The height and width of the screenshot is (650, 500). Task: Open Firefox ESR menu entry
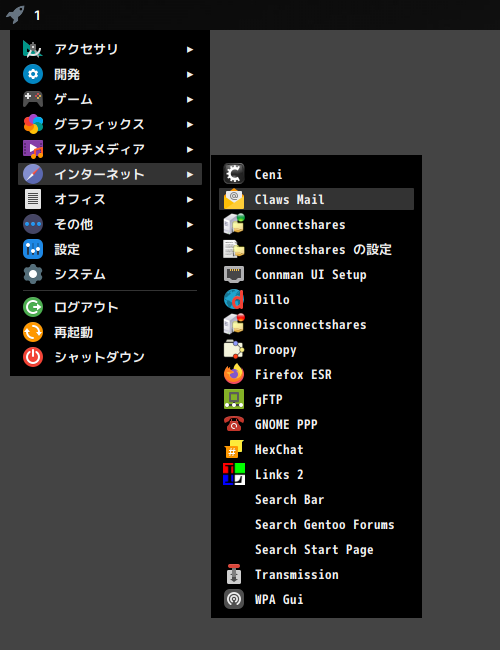click(x=316, y=374)
